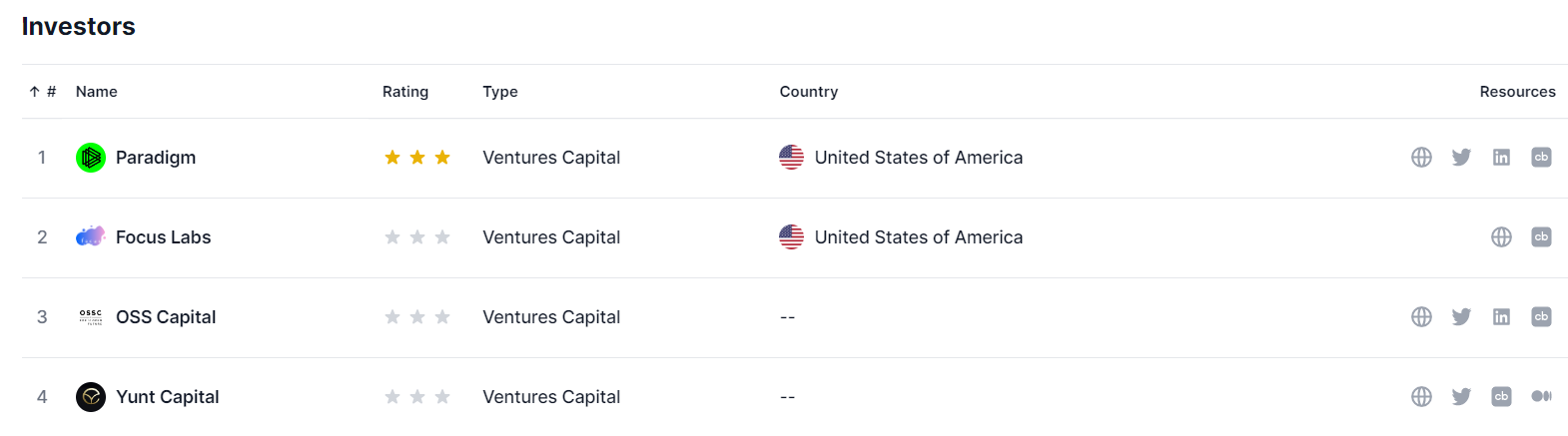The width and height of the screenshot is (1568, 436).
Task: Sort the table by Name header
Action: pyautogui.click(x=97, y=92)
